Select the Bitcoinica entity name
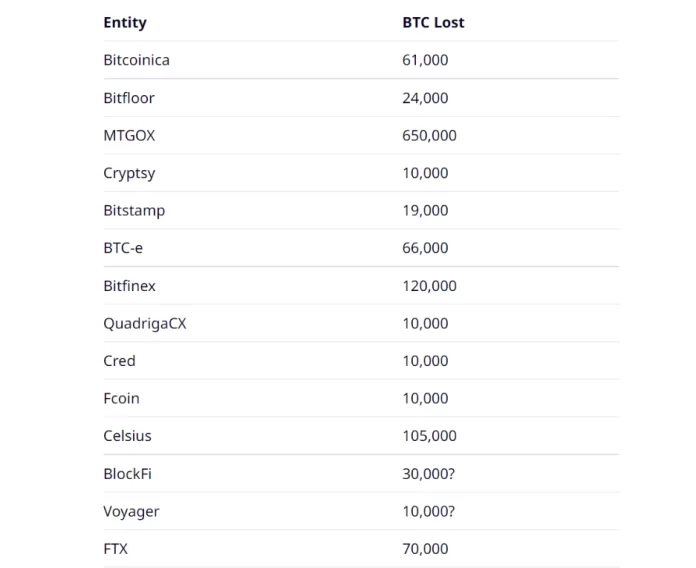The width and height of the screenshot is (696, 568). [136, 60]
